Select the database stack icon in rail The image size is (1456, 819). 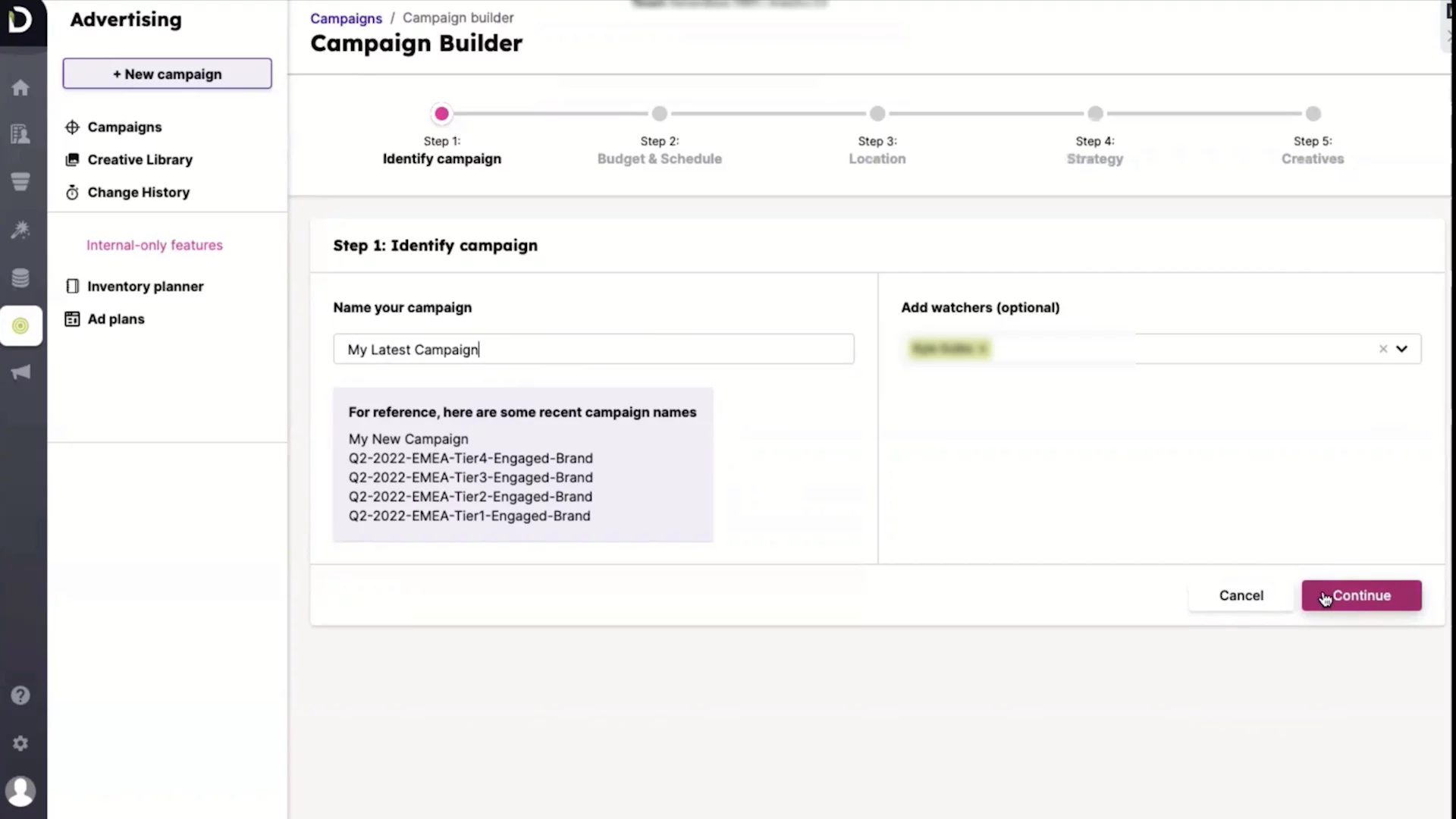click(20, 278)
